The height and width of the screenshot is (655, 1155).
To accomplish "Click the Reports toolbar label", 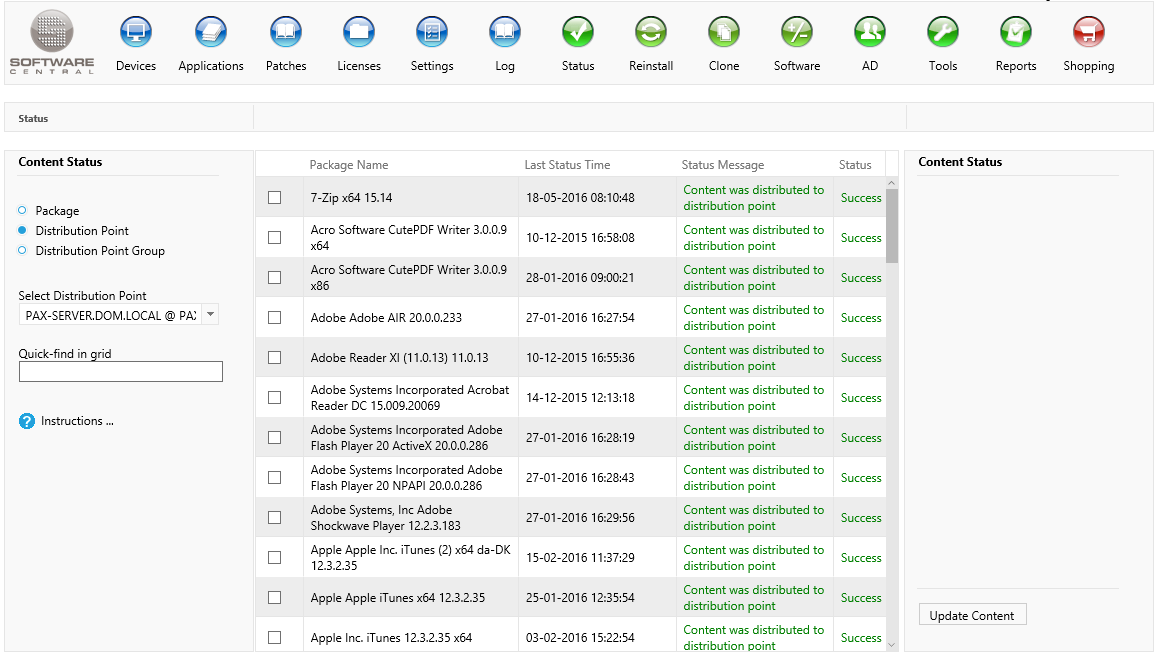I will 1016,66.
